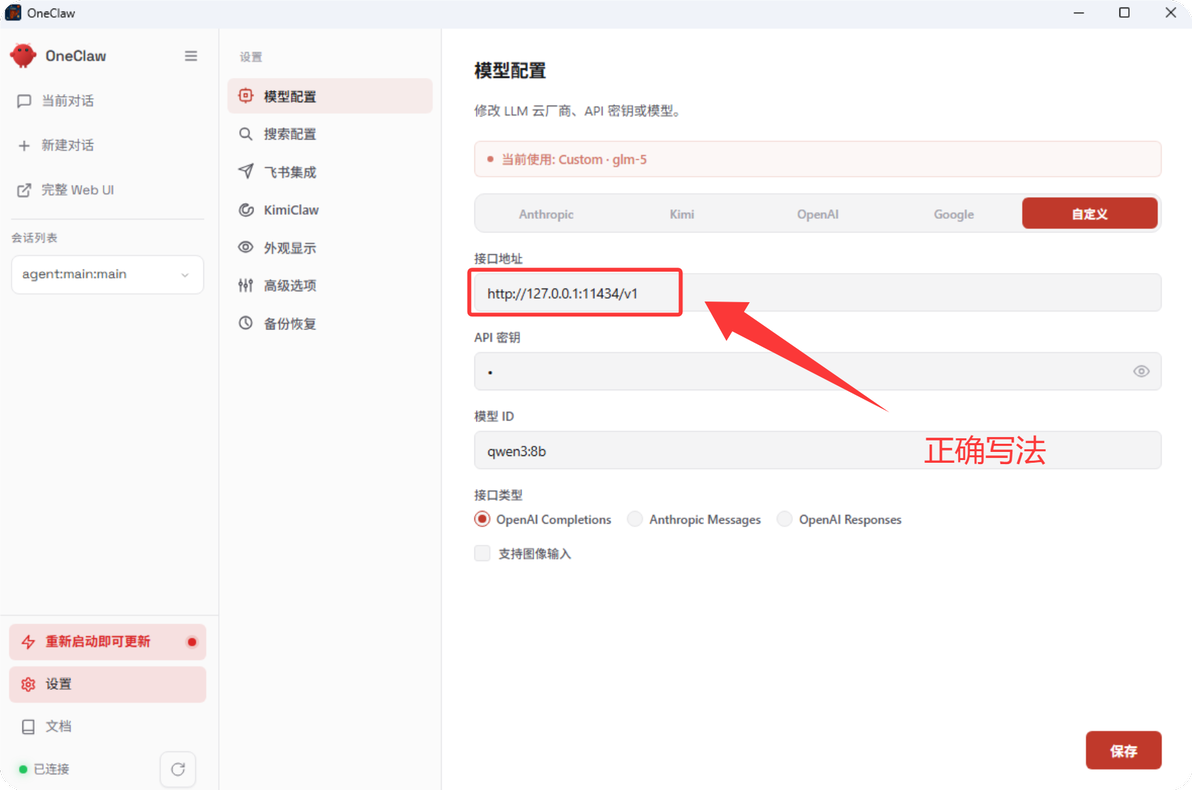Switch to Anthropic provider tab
This screenshot has width=1192, height=790.
click(546, 214)
